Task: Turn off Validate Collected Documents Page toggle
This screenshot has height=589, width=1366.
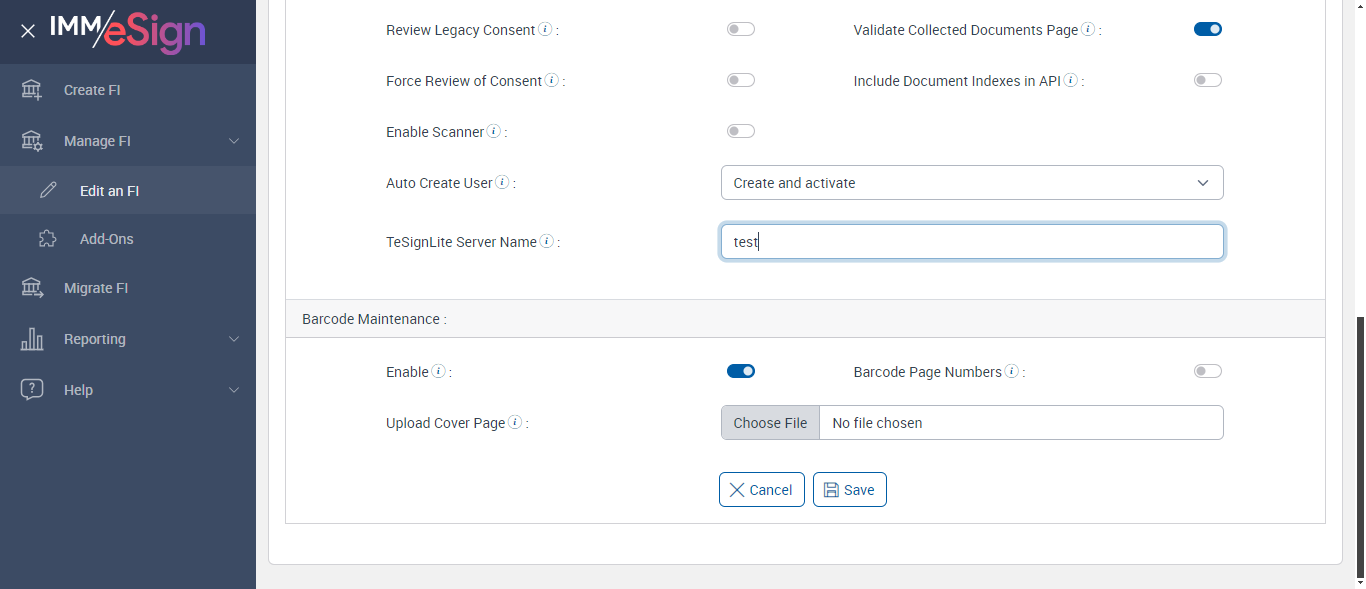Action: (1208, 30)
